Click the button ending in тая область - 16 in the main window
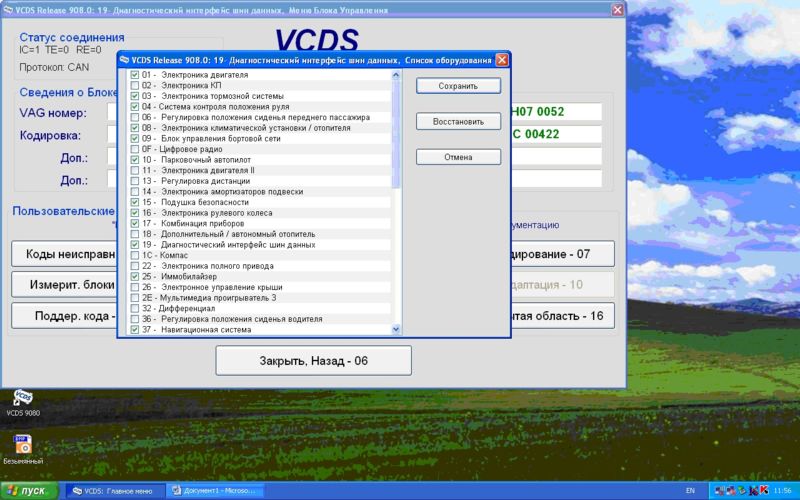The image size is (800, 500). pos(562,316)
